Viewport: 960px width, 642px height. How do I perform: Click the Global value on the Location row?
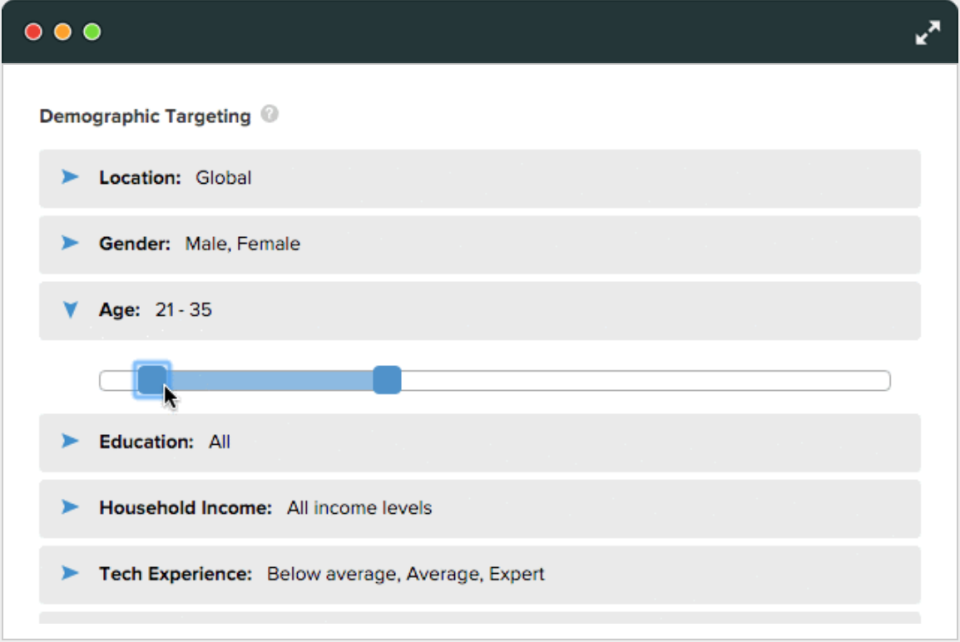223,177
